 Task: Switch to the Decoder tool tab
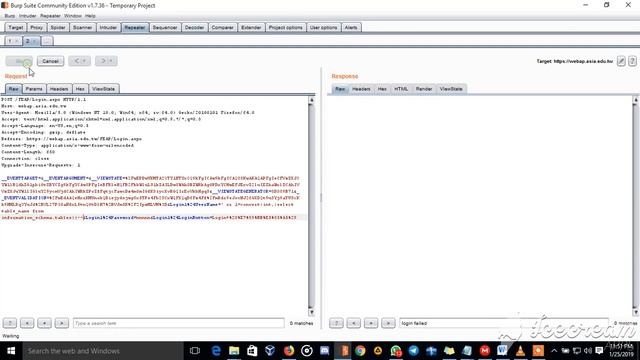click(194, 27)
